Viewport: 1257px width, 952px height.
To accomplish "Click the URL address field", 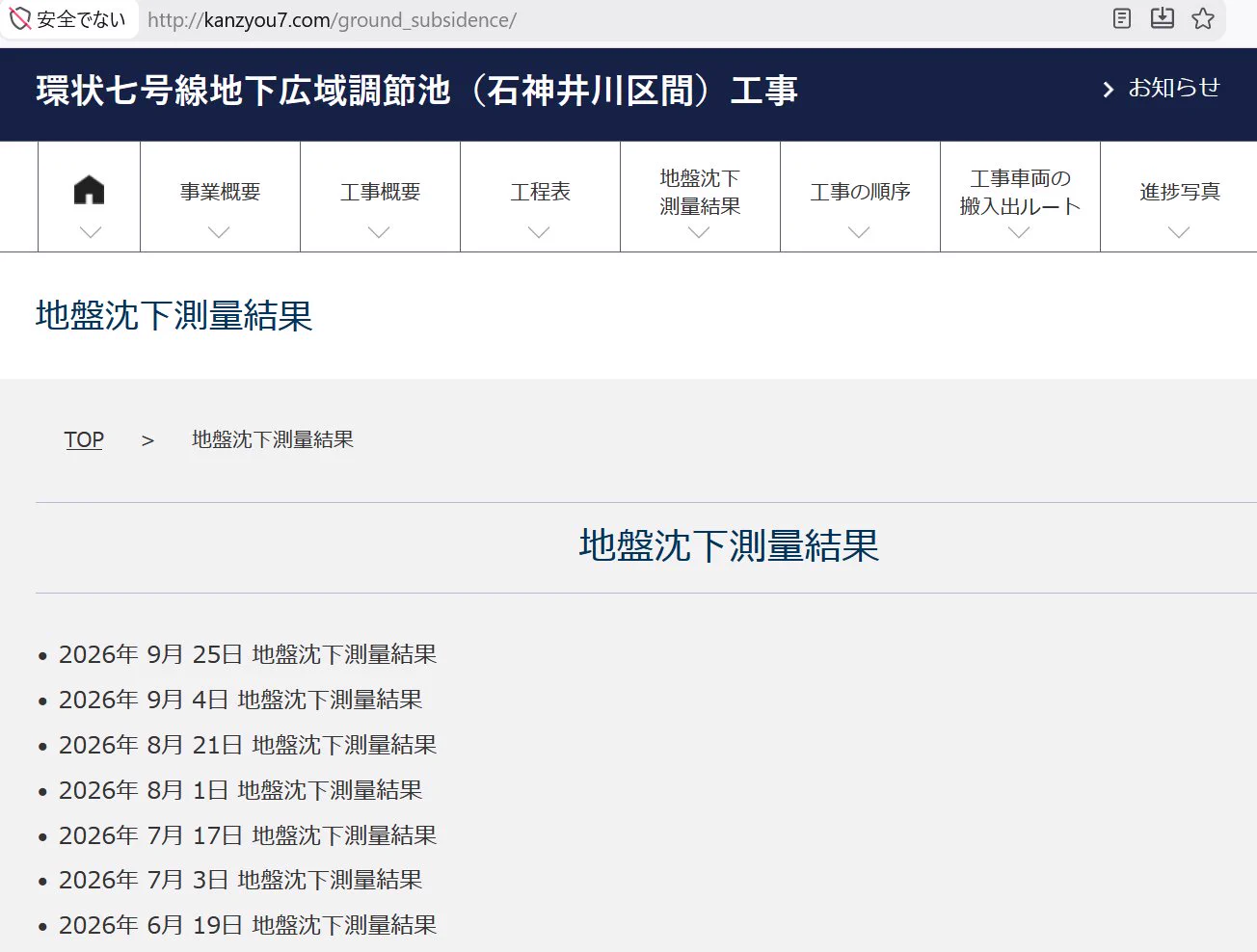I will pos(617,19).
